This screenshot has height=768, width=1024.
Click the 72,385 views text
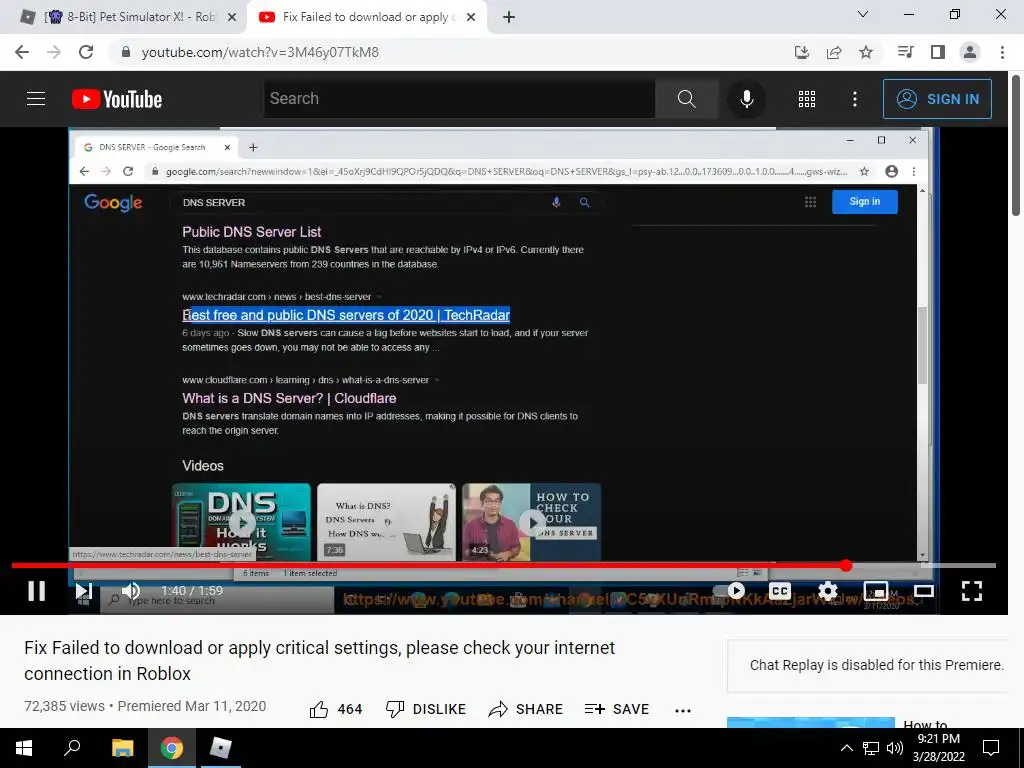64,707
